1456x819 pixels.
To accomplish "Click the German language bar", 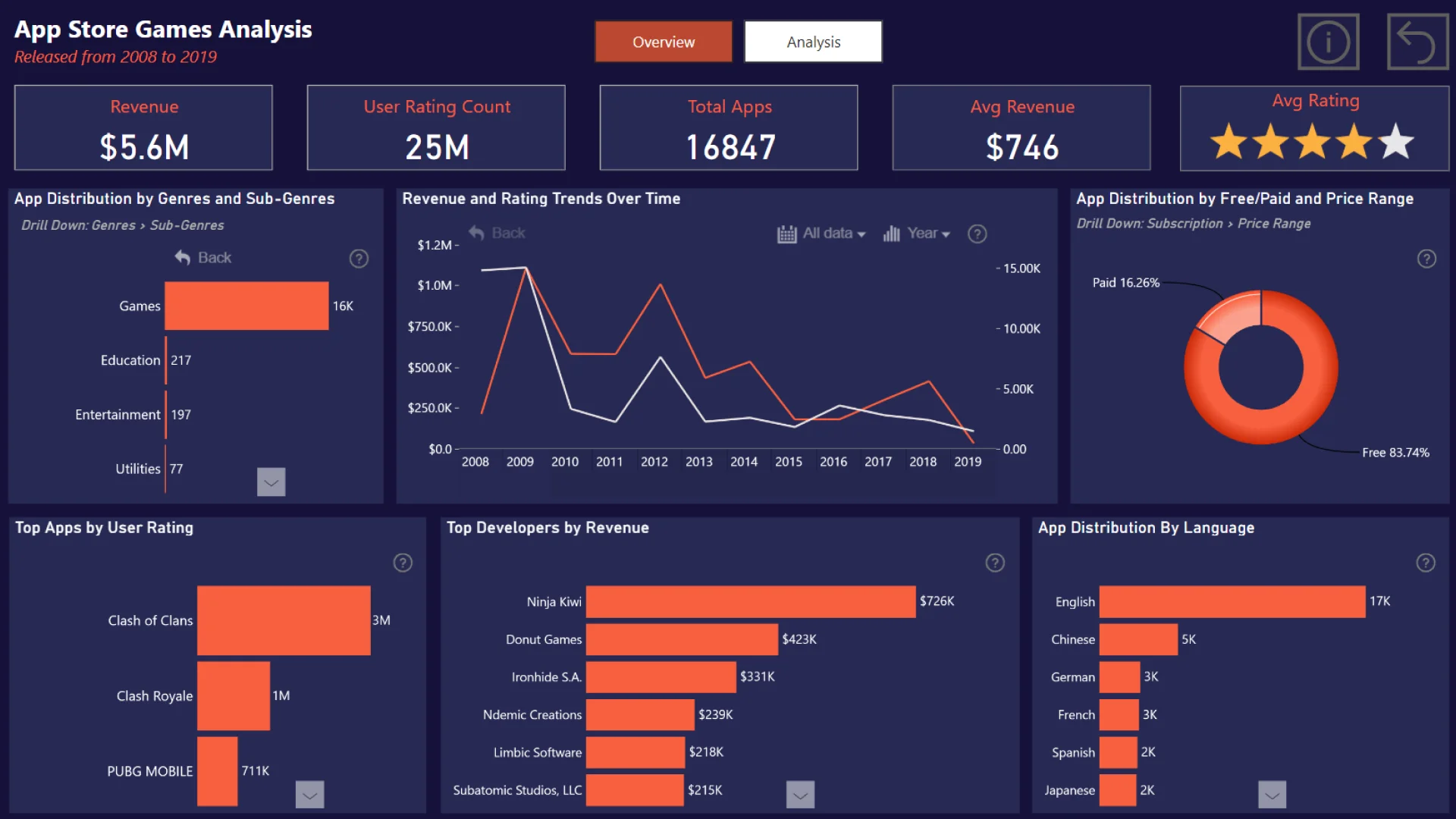I will (1119, 677).
